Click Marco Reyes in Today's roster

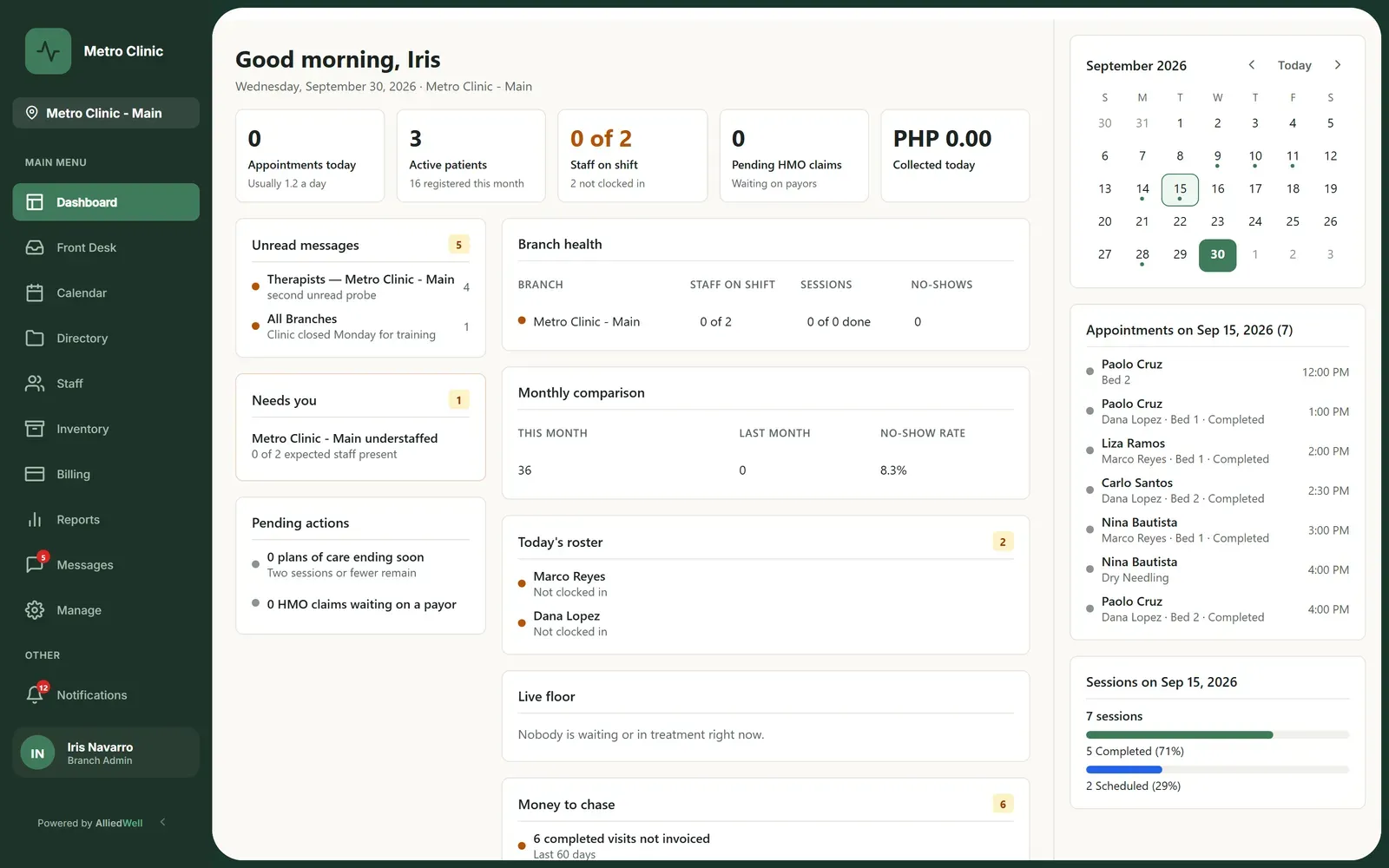[x=765, y=584]
